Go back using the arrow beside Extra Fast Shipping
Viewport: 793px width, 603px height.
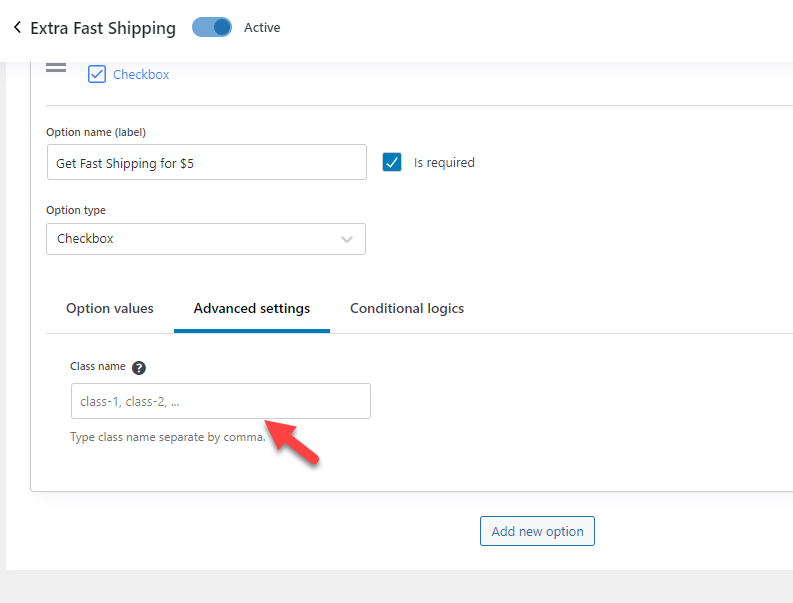(x=18, y=27)
